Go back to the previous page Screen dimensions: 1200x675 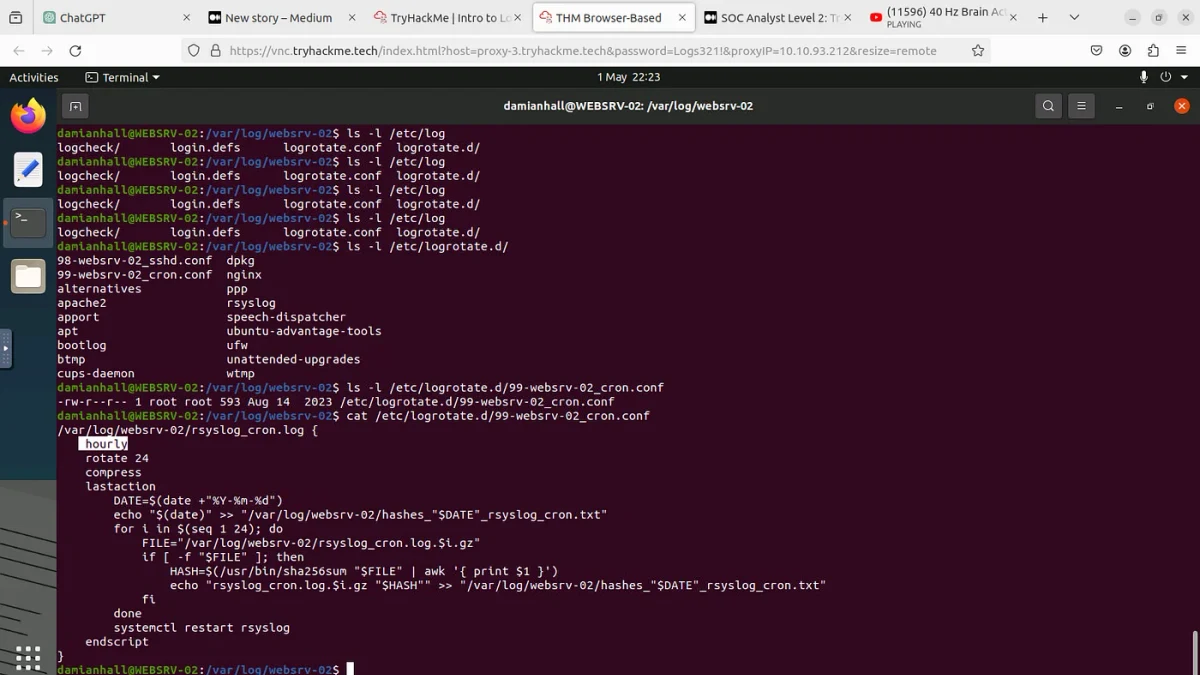(19, 51)
